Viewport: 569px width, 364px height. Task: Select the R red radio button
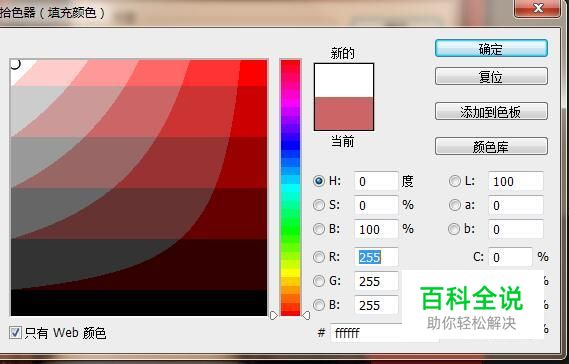point(319,257)
